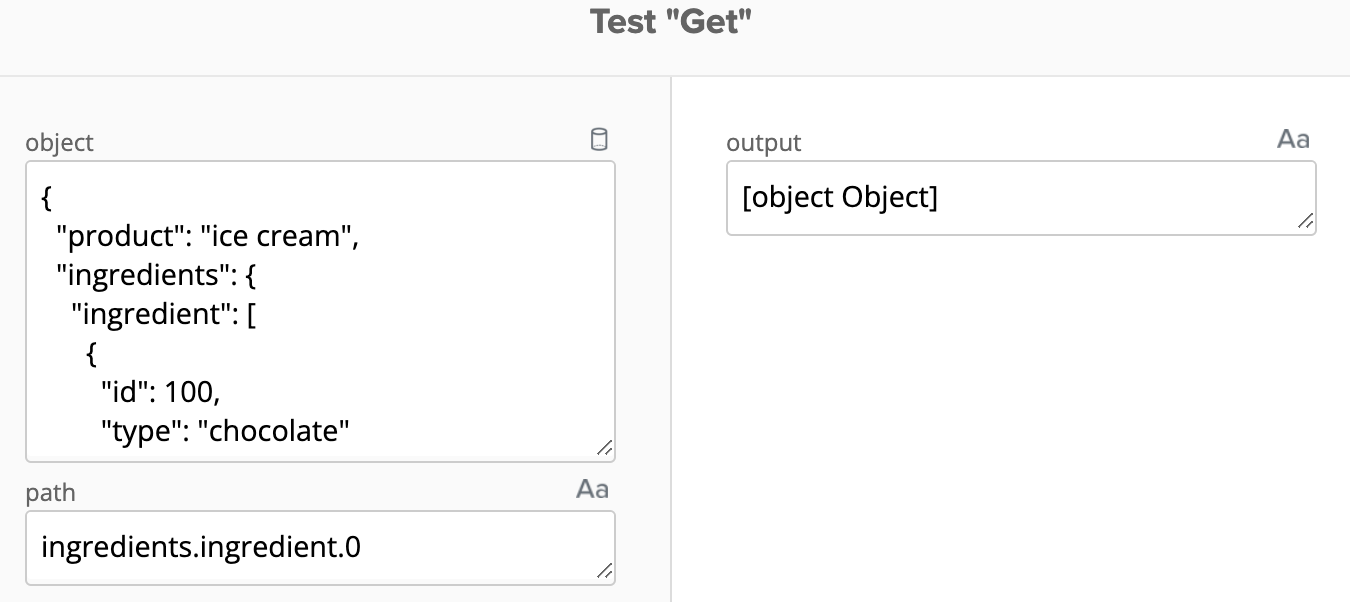This screenshot has width=1350, height=602.
Task: Click the resize grip of the object textarea
Action: 606,449
